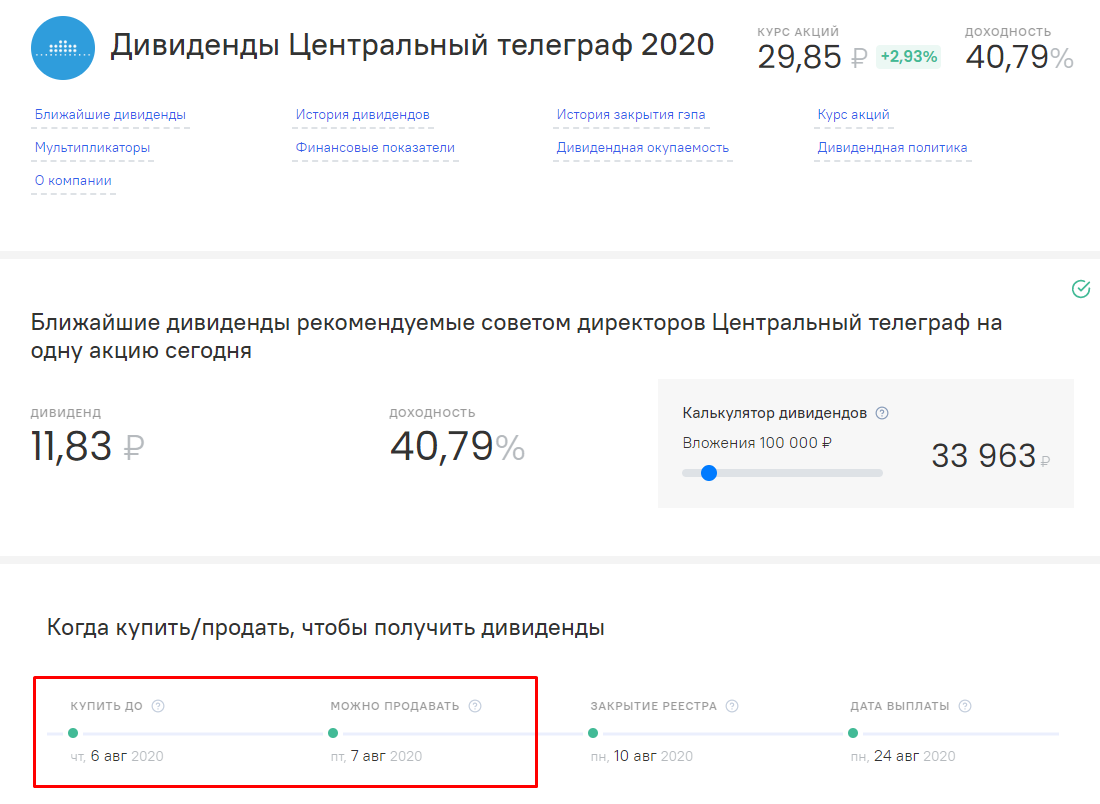Click the green checkmark icon top right
1100x804 pixels.
[1081, 289]
